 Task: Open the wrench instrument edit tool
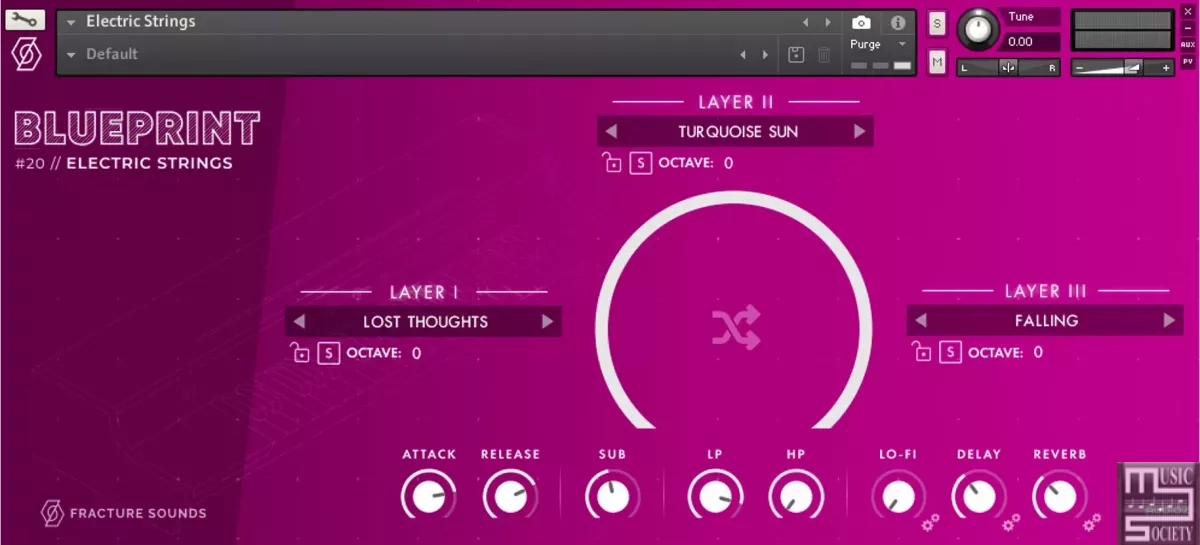pos(25,19)
